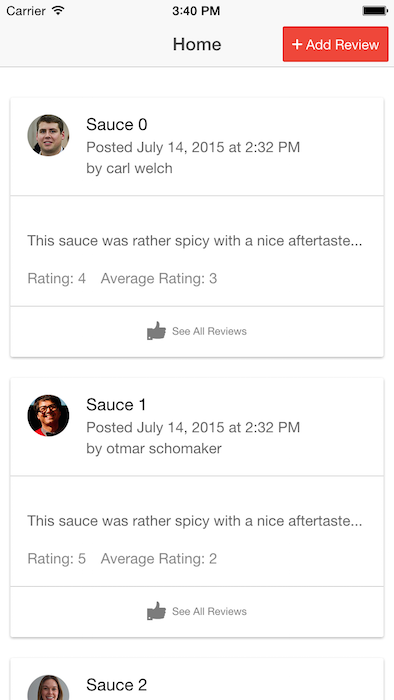Image resolution: width=394 pixels, height=700 pixels.
Task: Tap 'Average Rating: 3' on Sauce 0
Action: 159,279
